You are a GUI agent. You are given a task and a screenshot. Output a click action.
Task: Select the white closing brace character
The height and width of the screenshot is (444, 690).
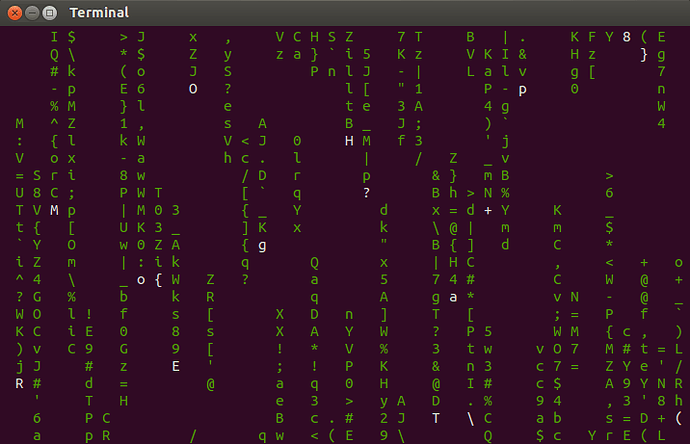click(644, 55)
